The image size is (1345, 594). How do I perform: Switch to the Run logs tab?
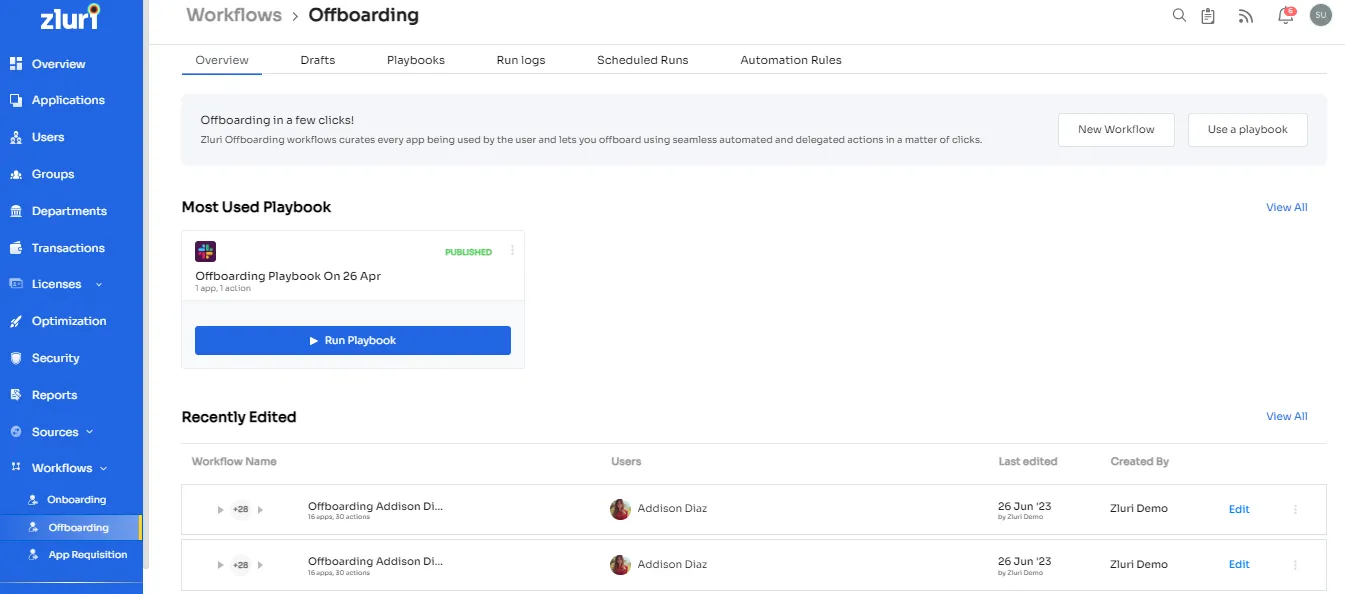pyautogui.click(x=521, y=60)
